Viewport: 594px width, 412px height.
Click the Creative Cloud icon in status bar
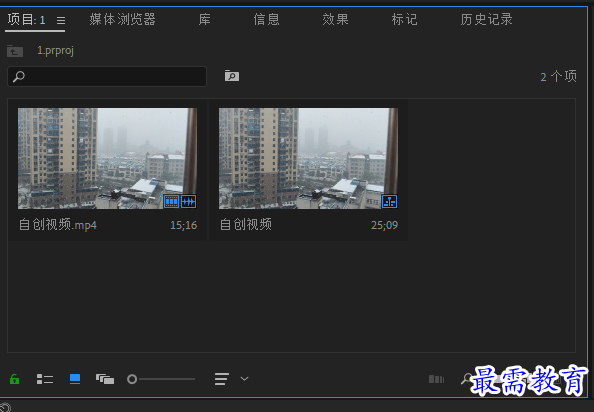(5, 407)
